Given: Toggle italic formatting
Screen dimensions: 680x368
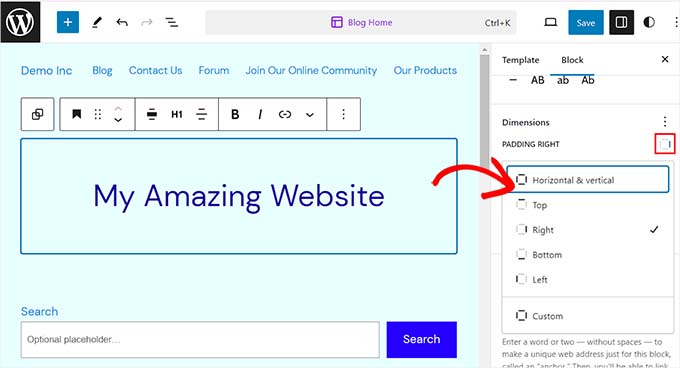Looking at the screenshot, I should 260,114.
